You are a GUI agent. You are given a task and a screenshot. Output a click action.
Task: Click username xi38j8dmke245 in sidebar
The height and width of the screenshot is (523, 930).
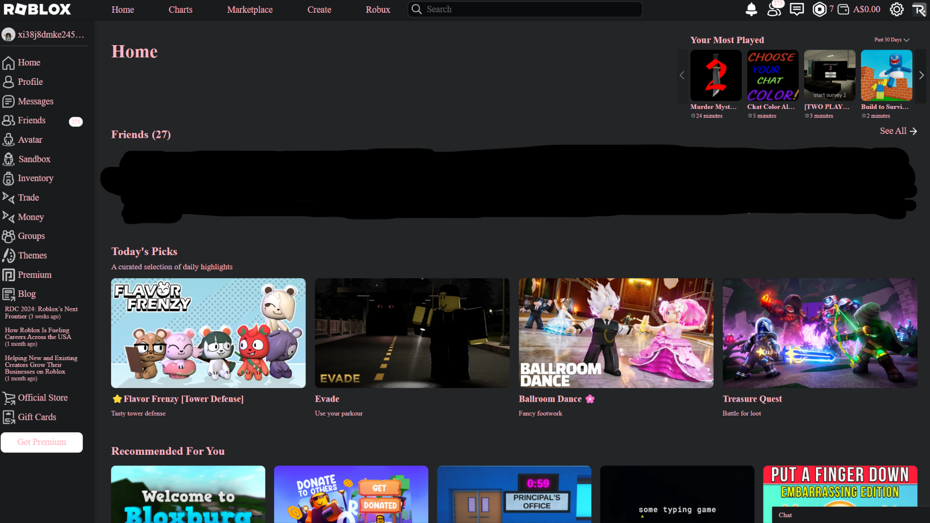pos(51,35)
